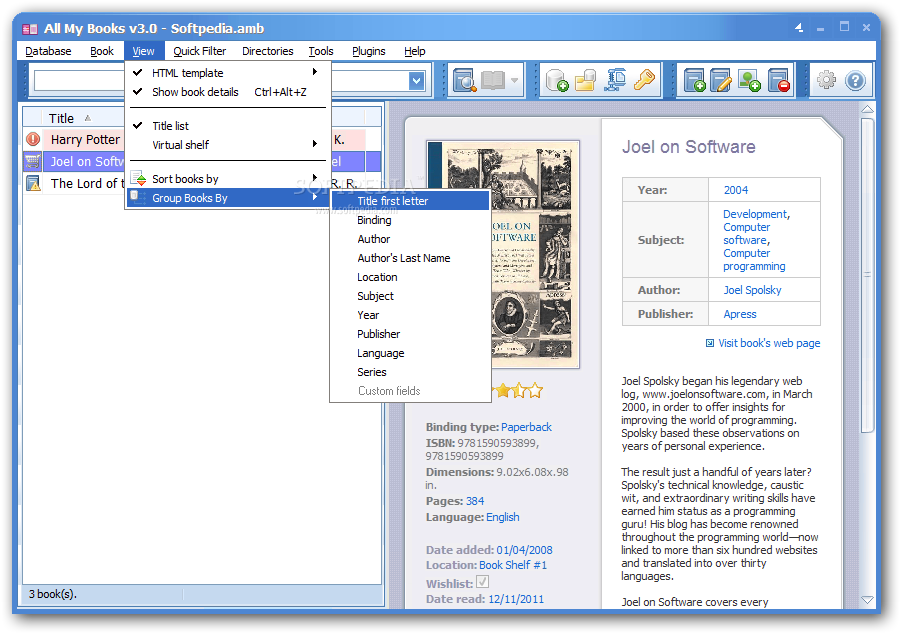Group books by Binding
This screenshot has width=901, height=634.
click(x=410, y=220)
